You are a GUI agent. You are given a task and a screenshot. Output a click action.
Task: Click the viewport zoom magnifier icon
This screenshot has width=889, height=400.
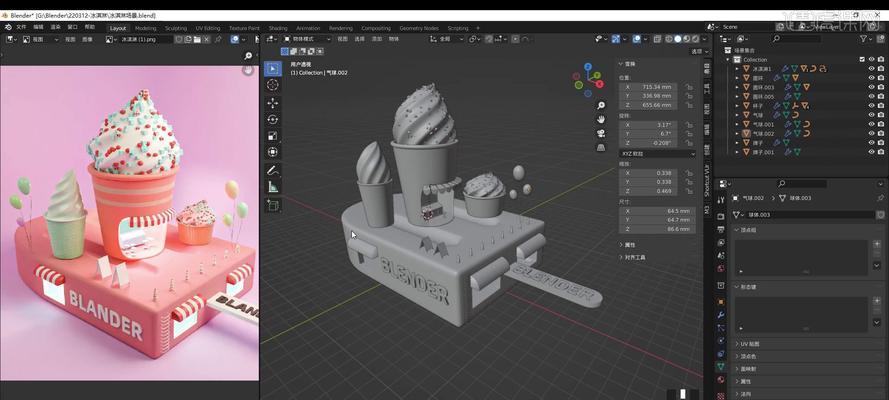coord(602,105)
